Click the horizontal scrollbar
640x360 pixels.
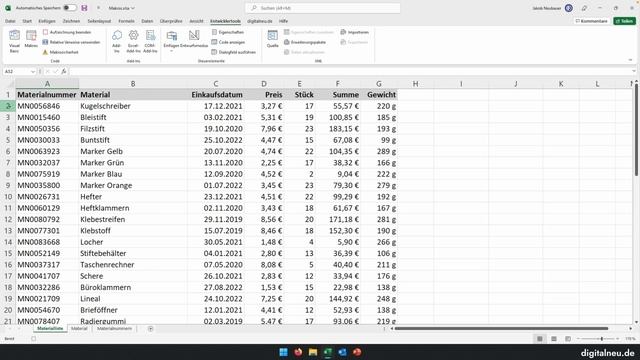[x=501, y=329]
